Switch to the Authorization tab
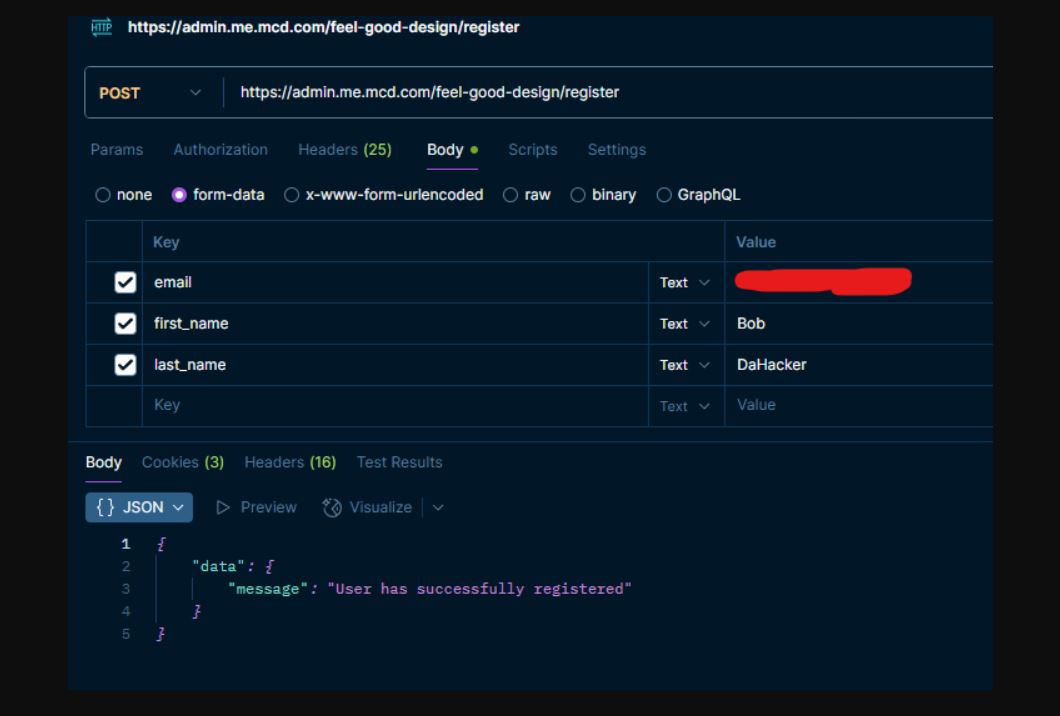Screen dimensions: 1060x716 pos(220,150)
